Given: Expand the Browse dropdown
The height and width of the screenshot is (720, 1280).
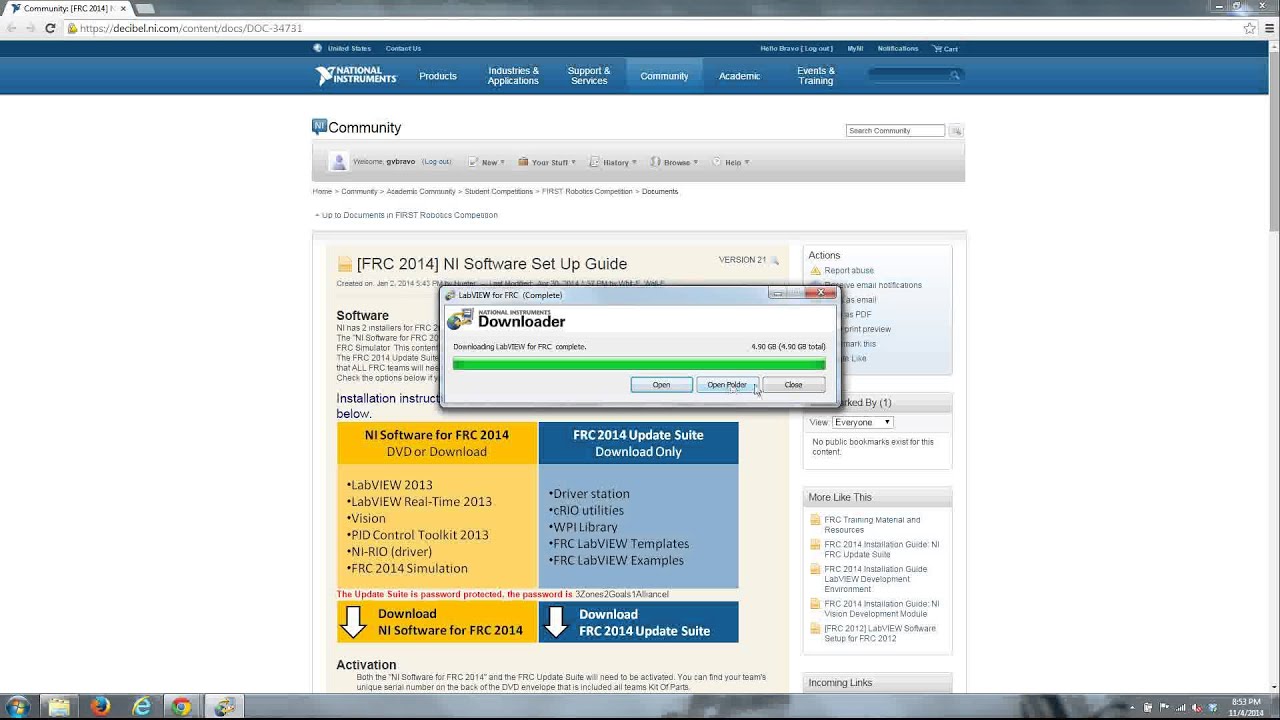Looking at the screenshot, I should coord(674,162).
